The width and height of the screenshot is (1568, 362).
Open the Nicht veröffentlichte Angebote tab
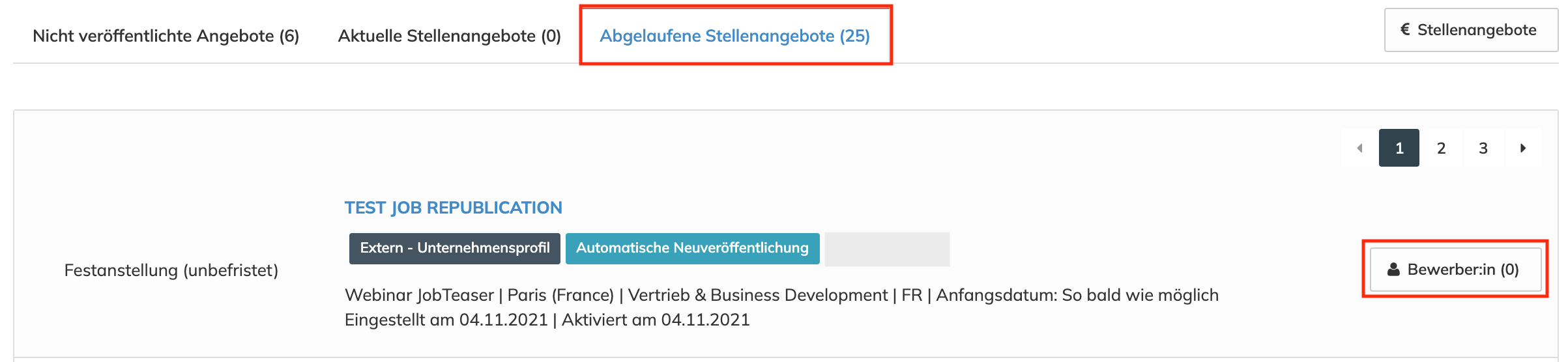[166, 36]
